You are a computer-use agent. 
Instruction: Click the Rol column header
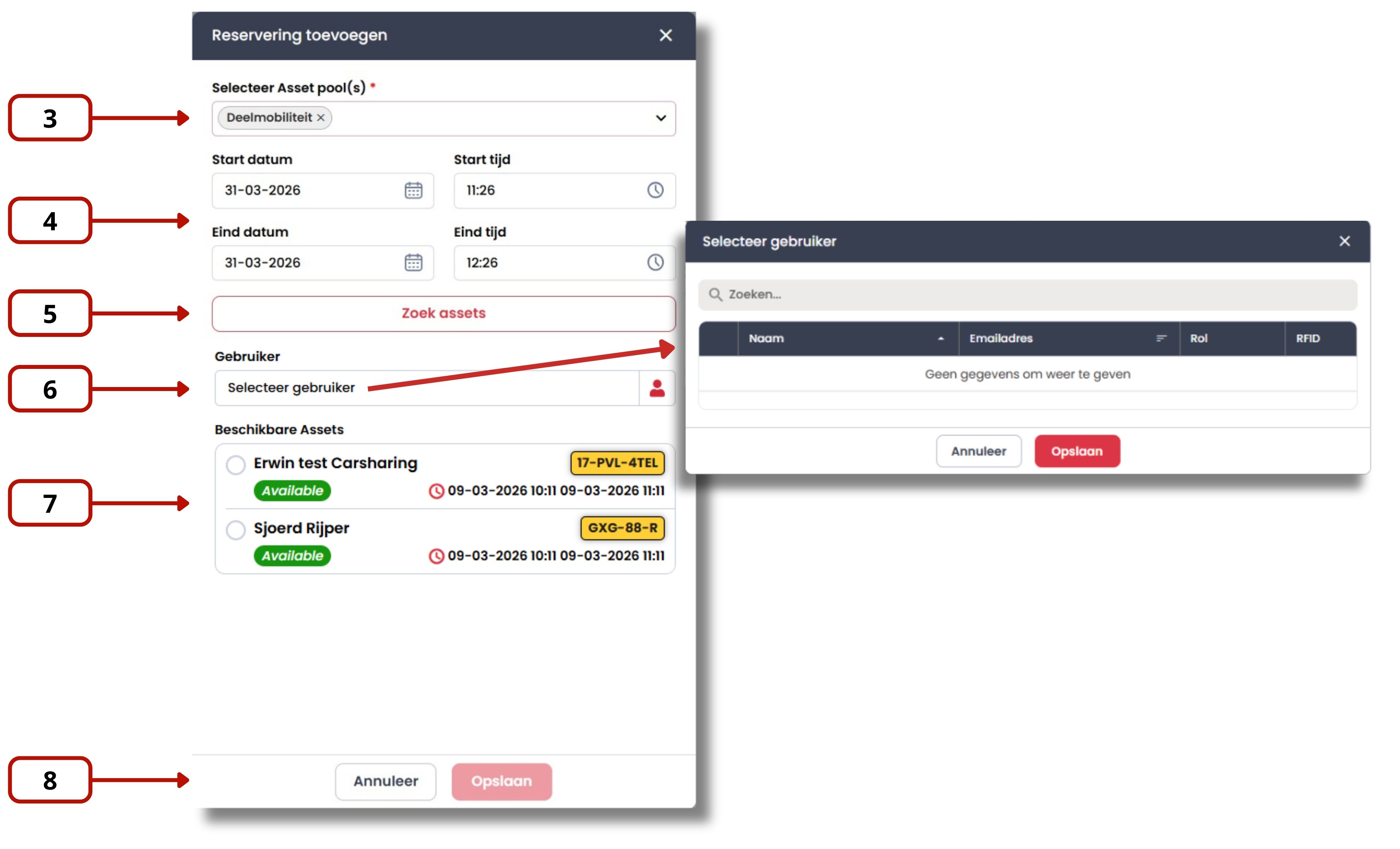pos(1199,339)
